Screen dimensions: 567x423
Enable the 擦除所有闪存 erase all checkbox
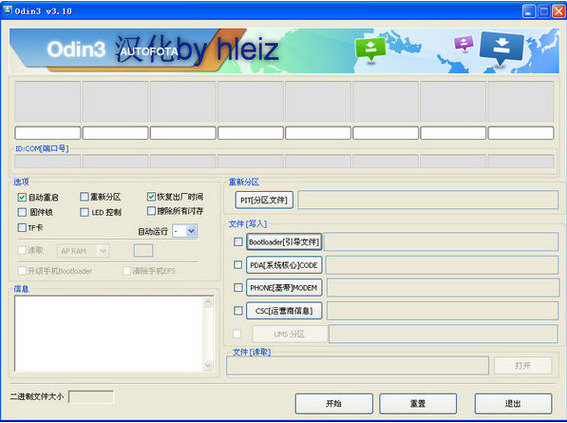(152, 211)
